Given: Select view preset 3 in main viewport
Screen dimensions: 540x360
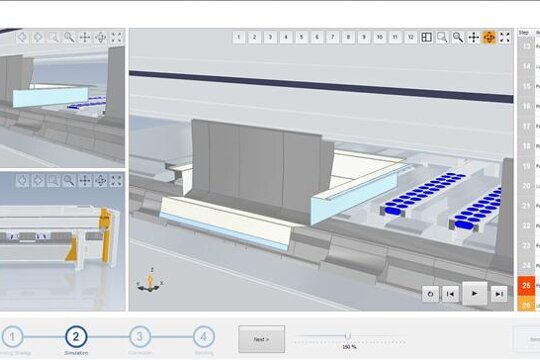Looking at the screenshot, I should coord(270,37).
